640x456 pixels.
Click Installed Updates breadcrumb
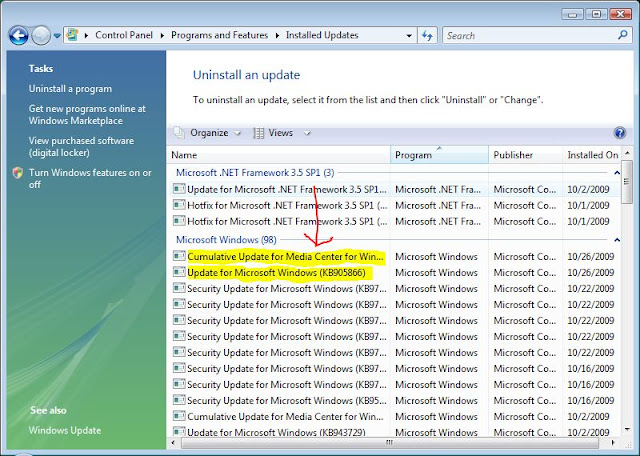coord(322,35)
